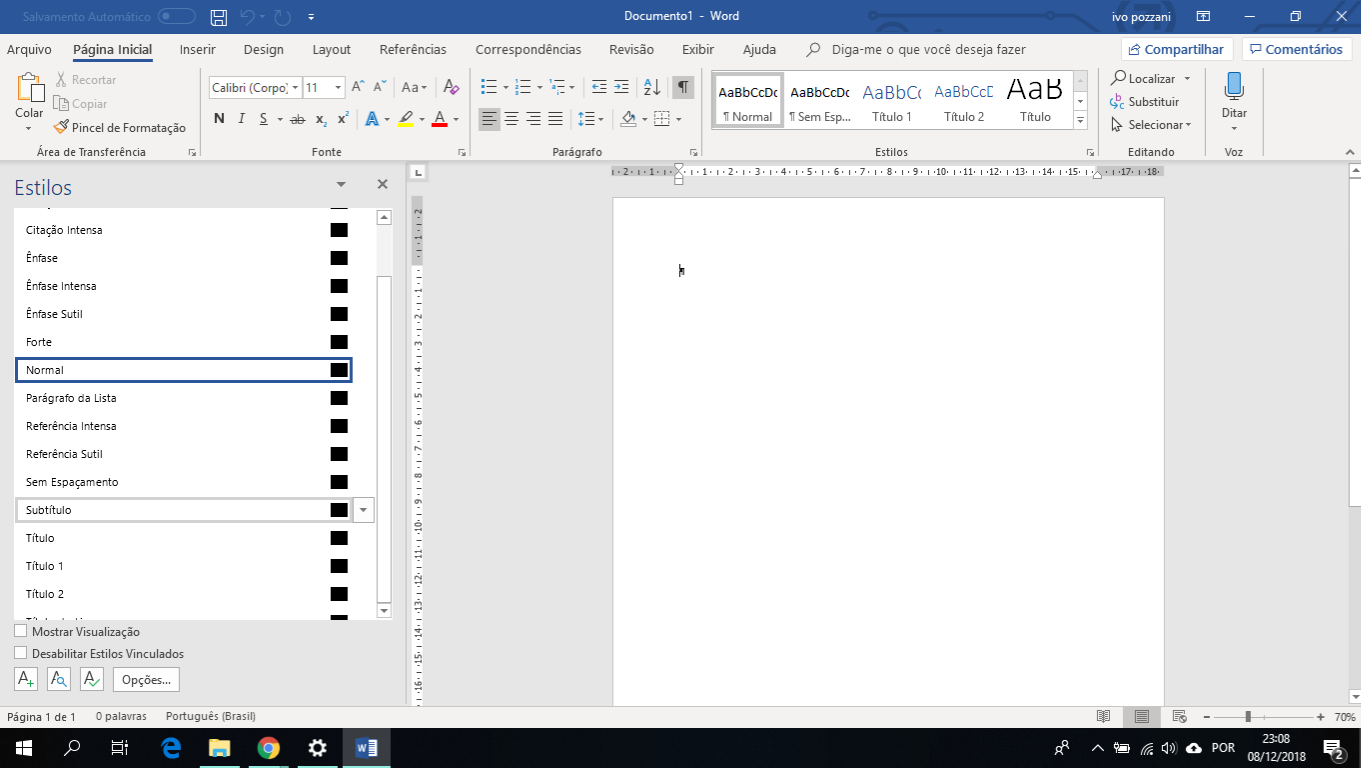Toggle superscript formatting
The height and width of the screenshot is (768, 1361).
(x=342, y=119)
